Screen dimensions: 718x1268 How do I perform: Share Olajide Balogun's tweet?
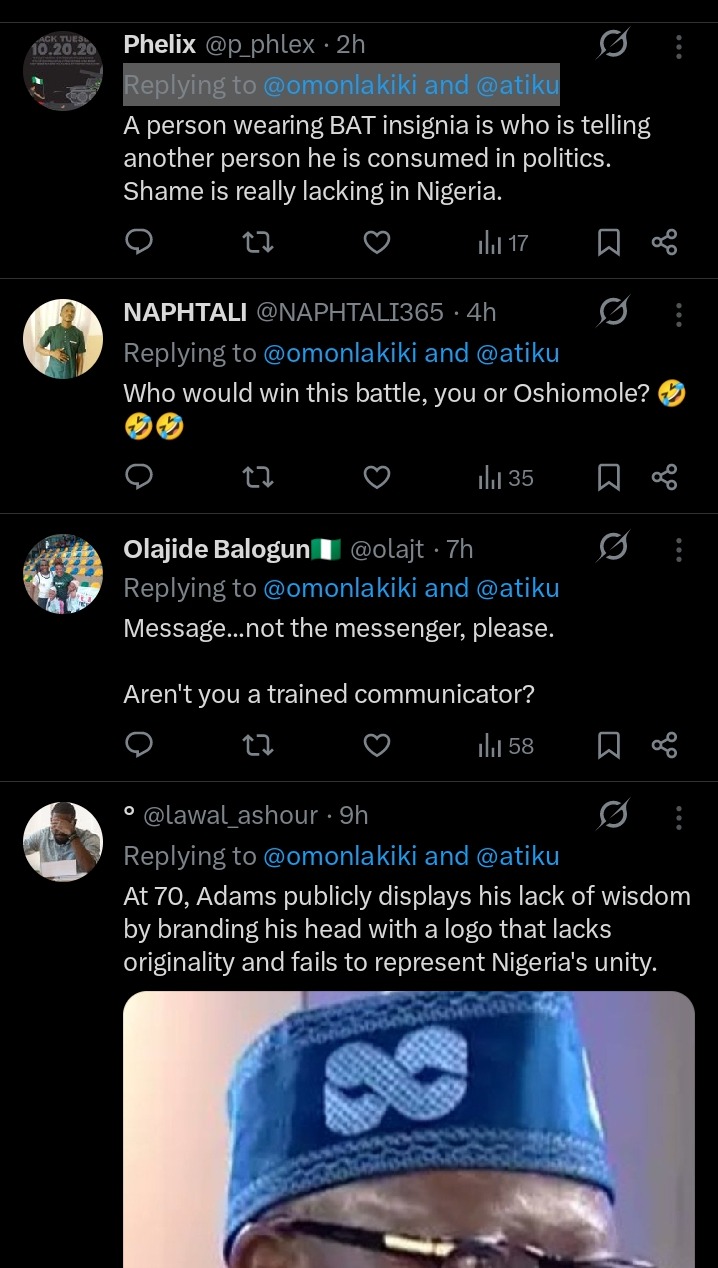(x=665, y=745)
